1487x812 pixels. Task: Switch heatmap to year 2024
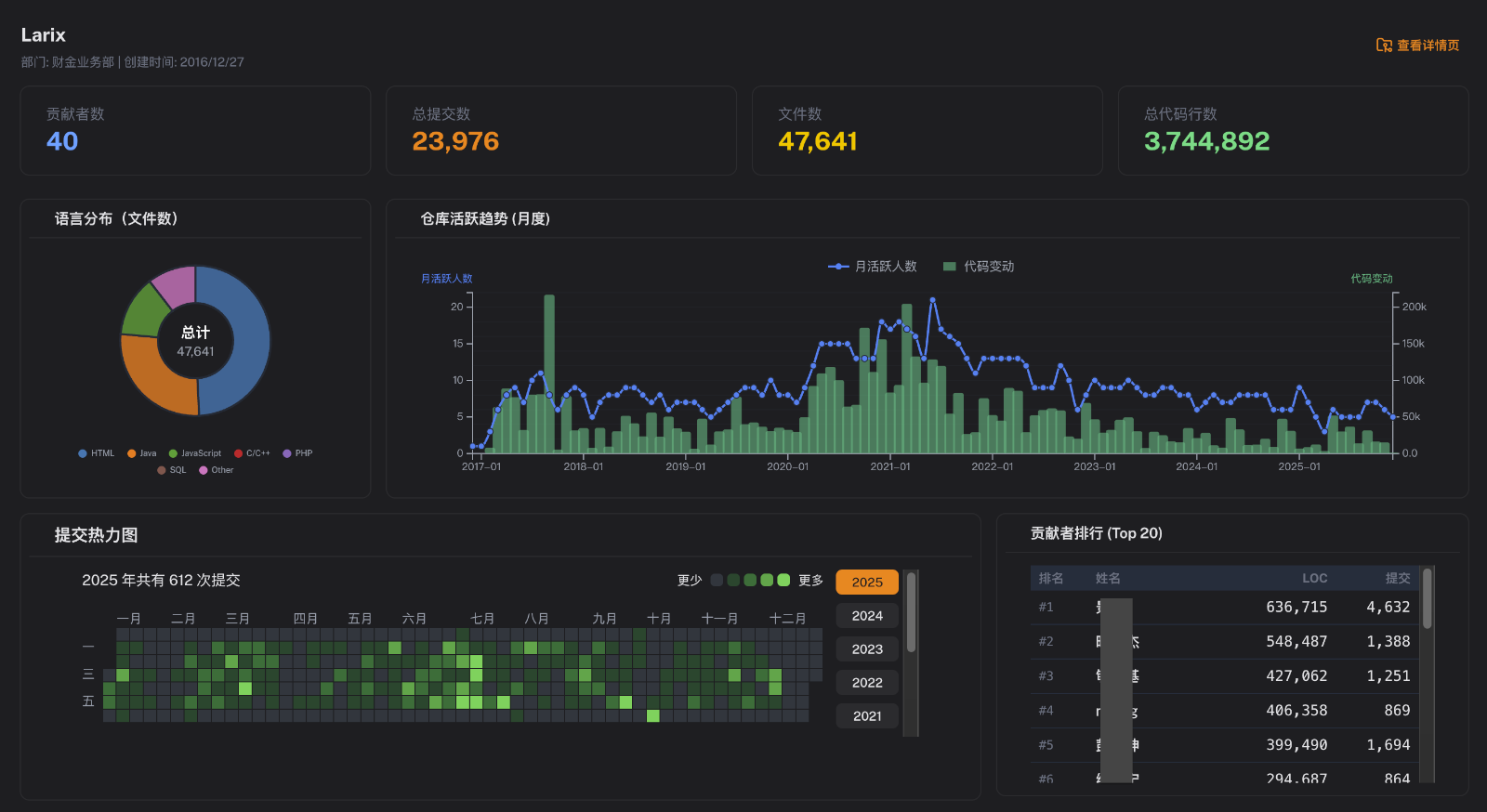point(866,616)
